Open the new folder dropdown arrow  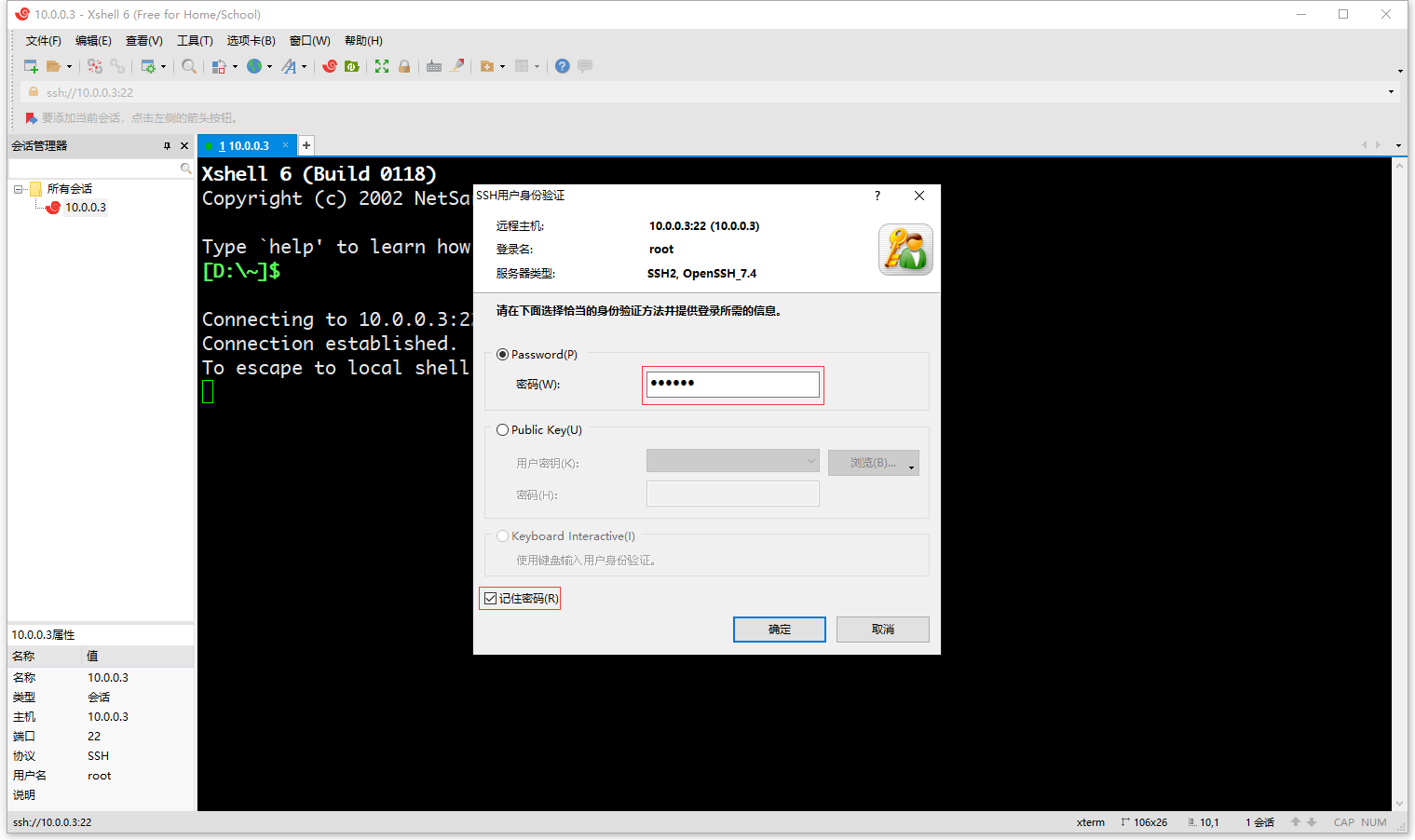coord(502,67)
